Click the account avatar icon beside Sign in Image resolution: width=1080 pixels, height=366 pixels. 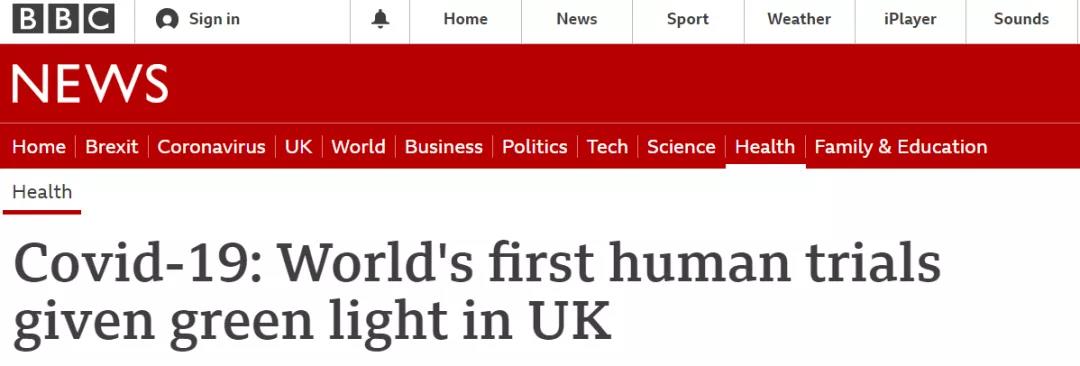(167, 19)
